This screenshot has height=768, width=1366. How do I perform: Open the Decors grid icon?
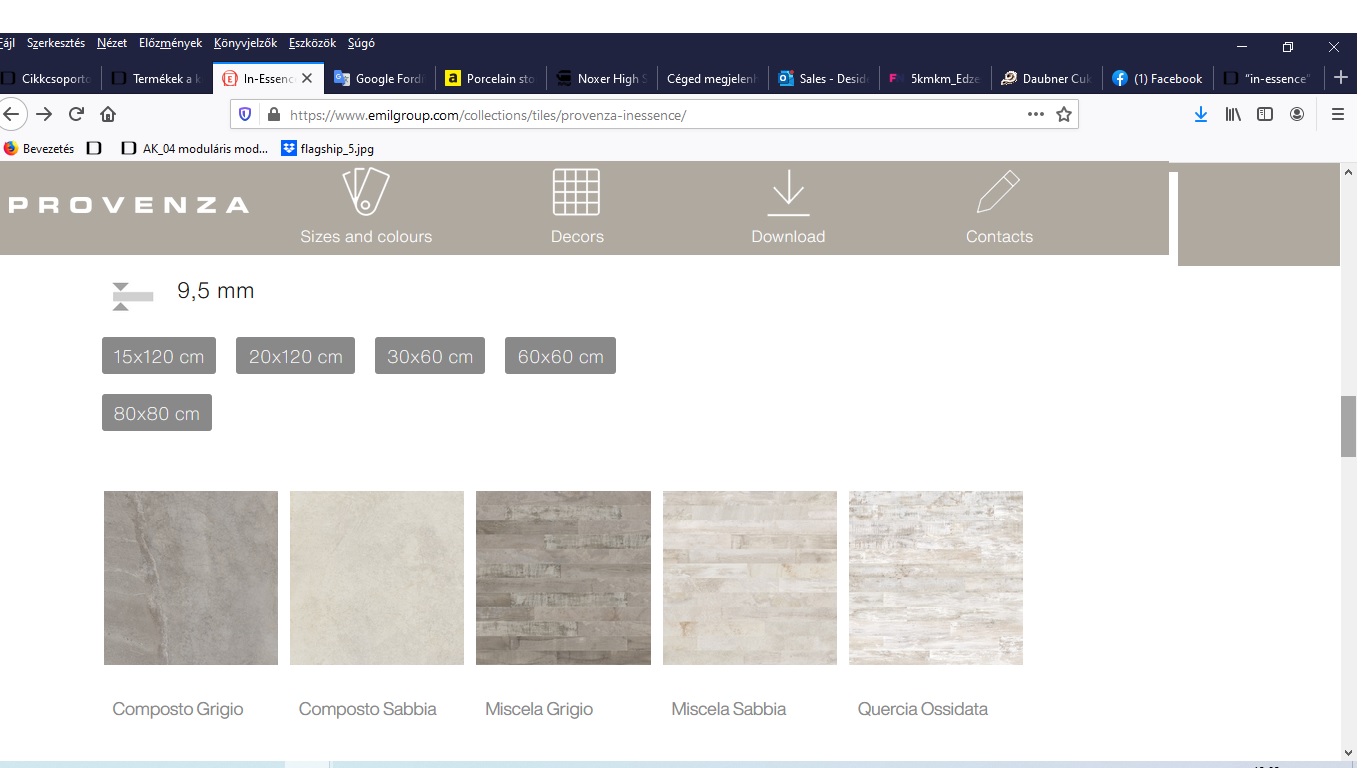pos(576,192)
